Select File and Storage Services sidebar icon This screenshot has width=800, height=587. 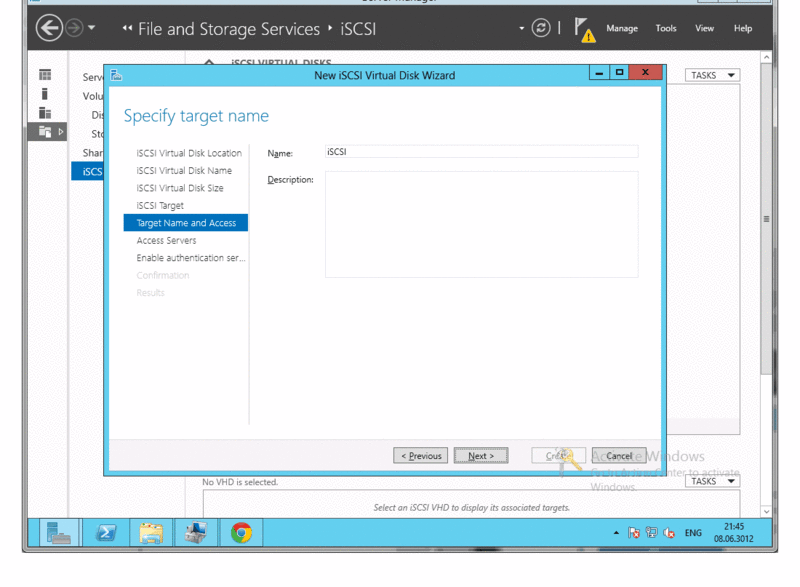point(45,132)
